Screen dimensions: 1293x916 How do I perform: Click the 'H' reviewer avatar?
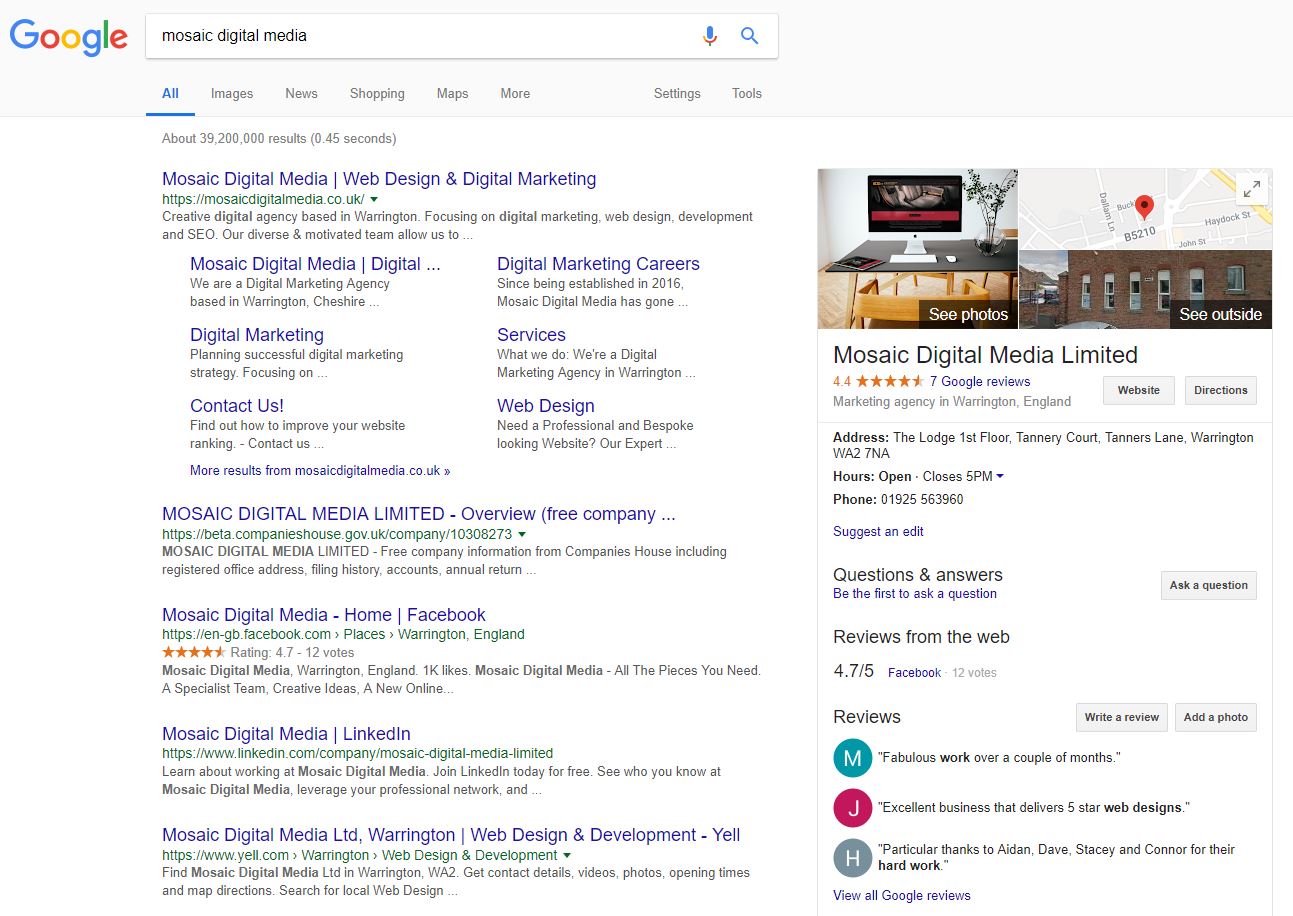tap(852, 858)
